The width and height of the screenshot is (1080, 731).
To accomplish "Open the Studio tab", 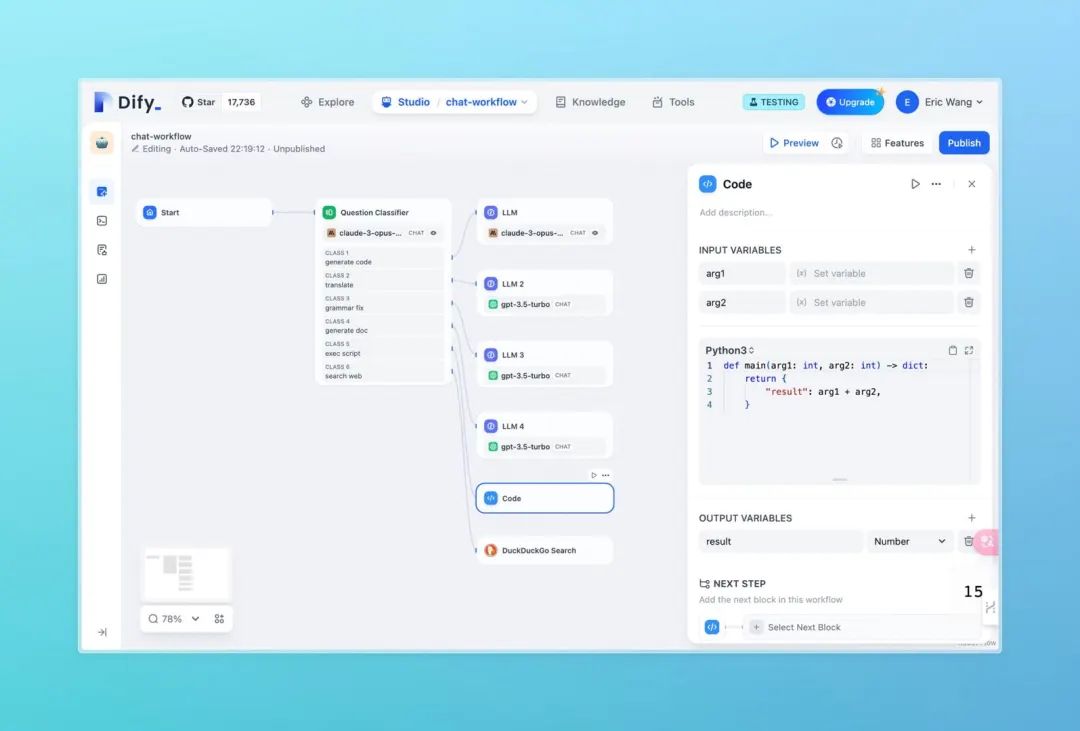I will 406,102.
